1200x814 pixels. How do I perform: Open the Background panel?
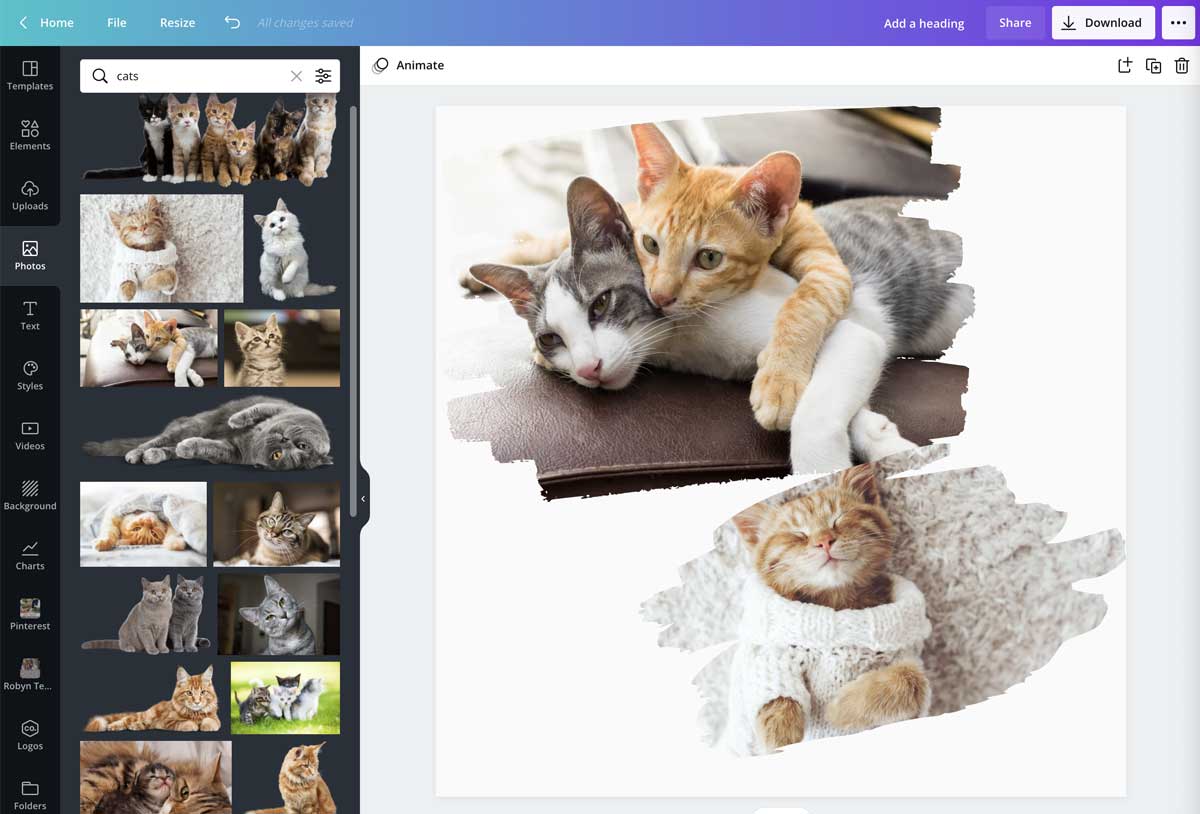pos(30,496)
